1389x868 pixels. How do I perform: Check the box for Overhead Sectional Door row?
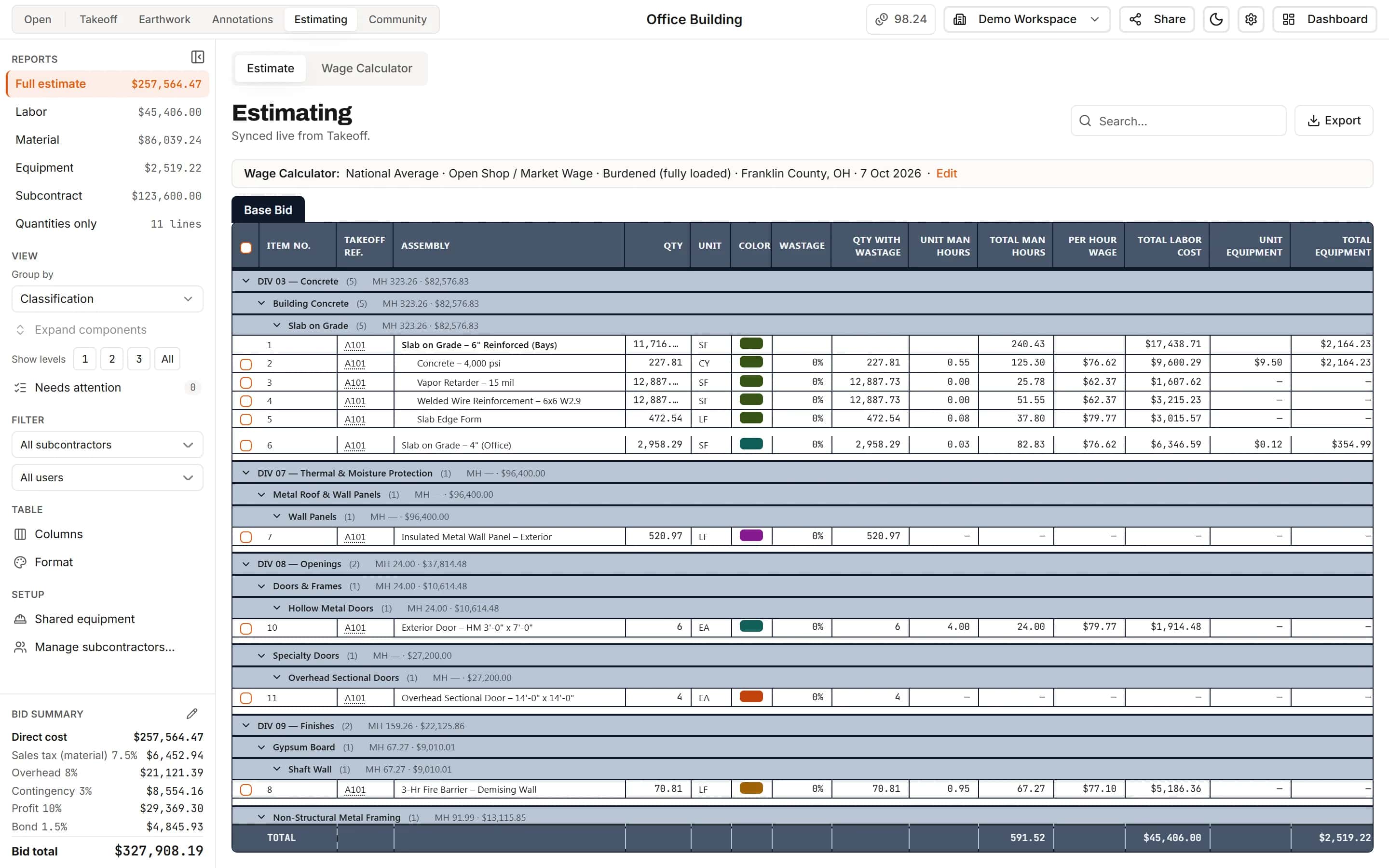pos(245,698)
